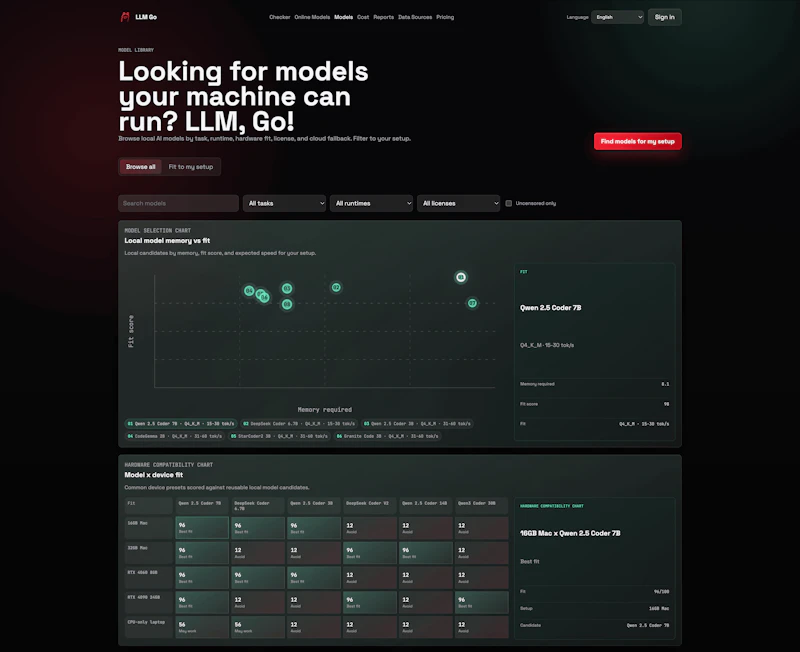Viewport: 800px width, 652px height.
Task: Click the RTX 4090 24GB row header
Action: 148,602
